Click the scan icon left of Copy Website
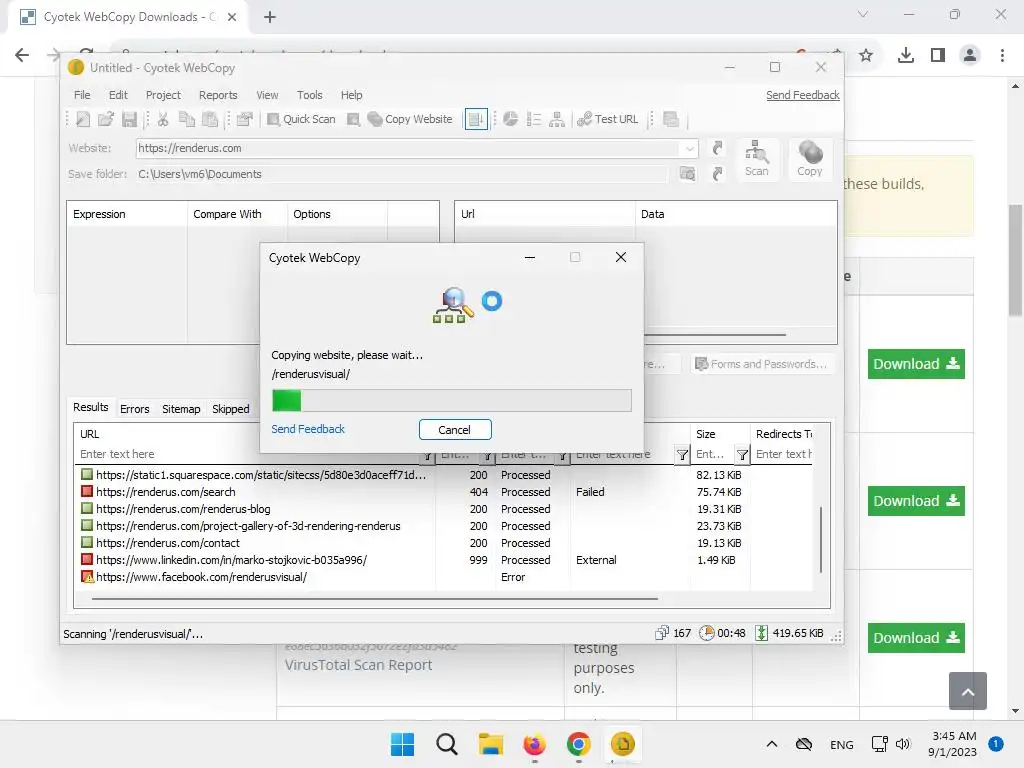The image size is (1024, 768). [353, 119]
